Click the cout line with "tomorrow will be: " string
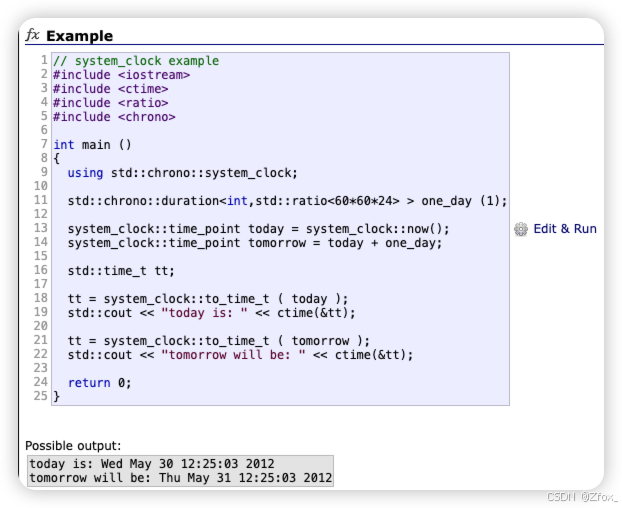Viewport: 622px width, 508px height. coord(240,355)
